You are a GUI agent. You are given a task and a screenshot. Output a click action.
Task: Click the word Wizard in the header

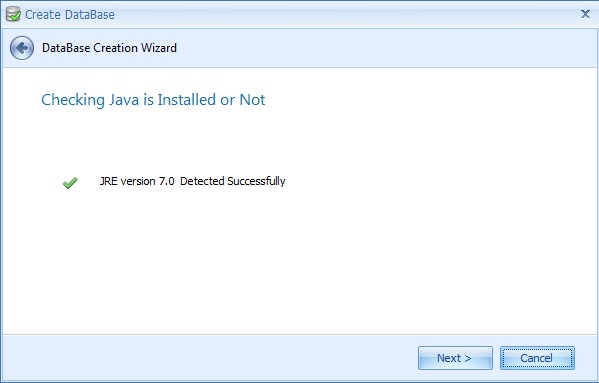(x=159, y=48)
